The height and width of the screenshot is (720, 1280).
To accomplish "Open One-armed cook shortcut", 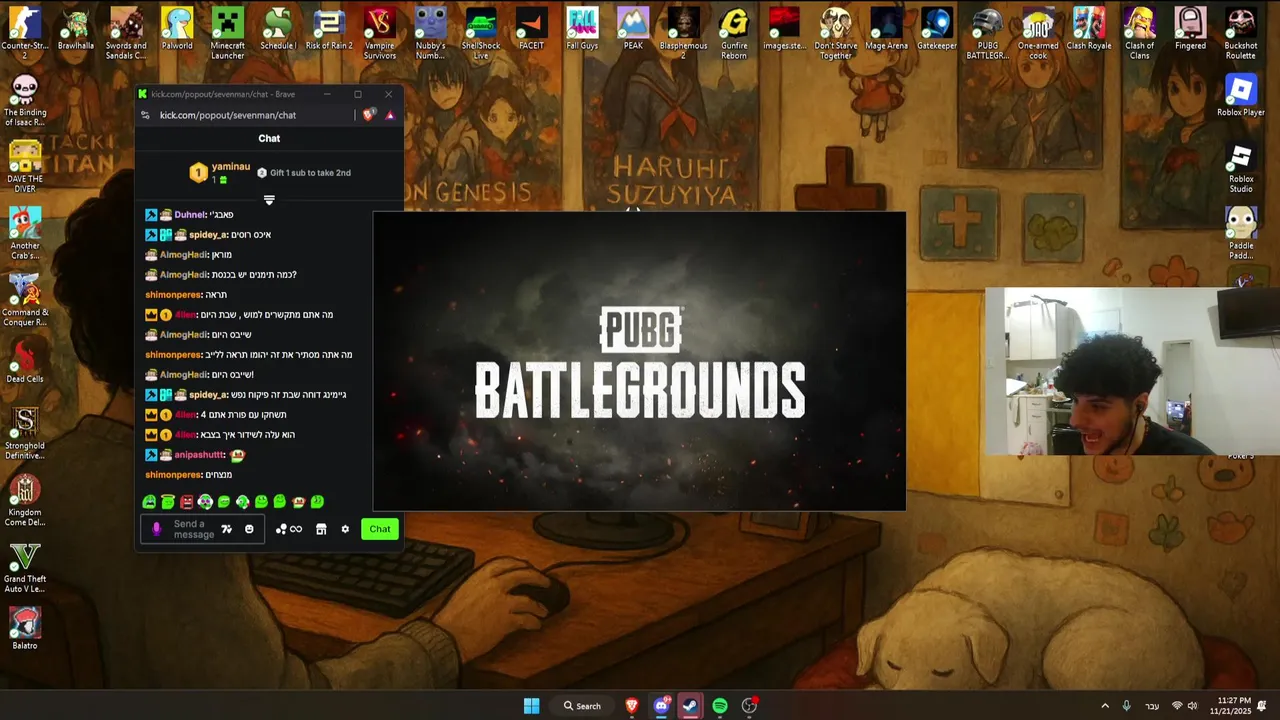I will coord(1038,32).
